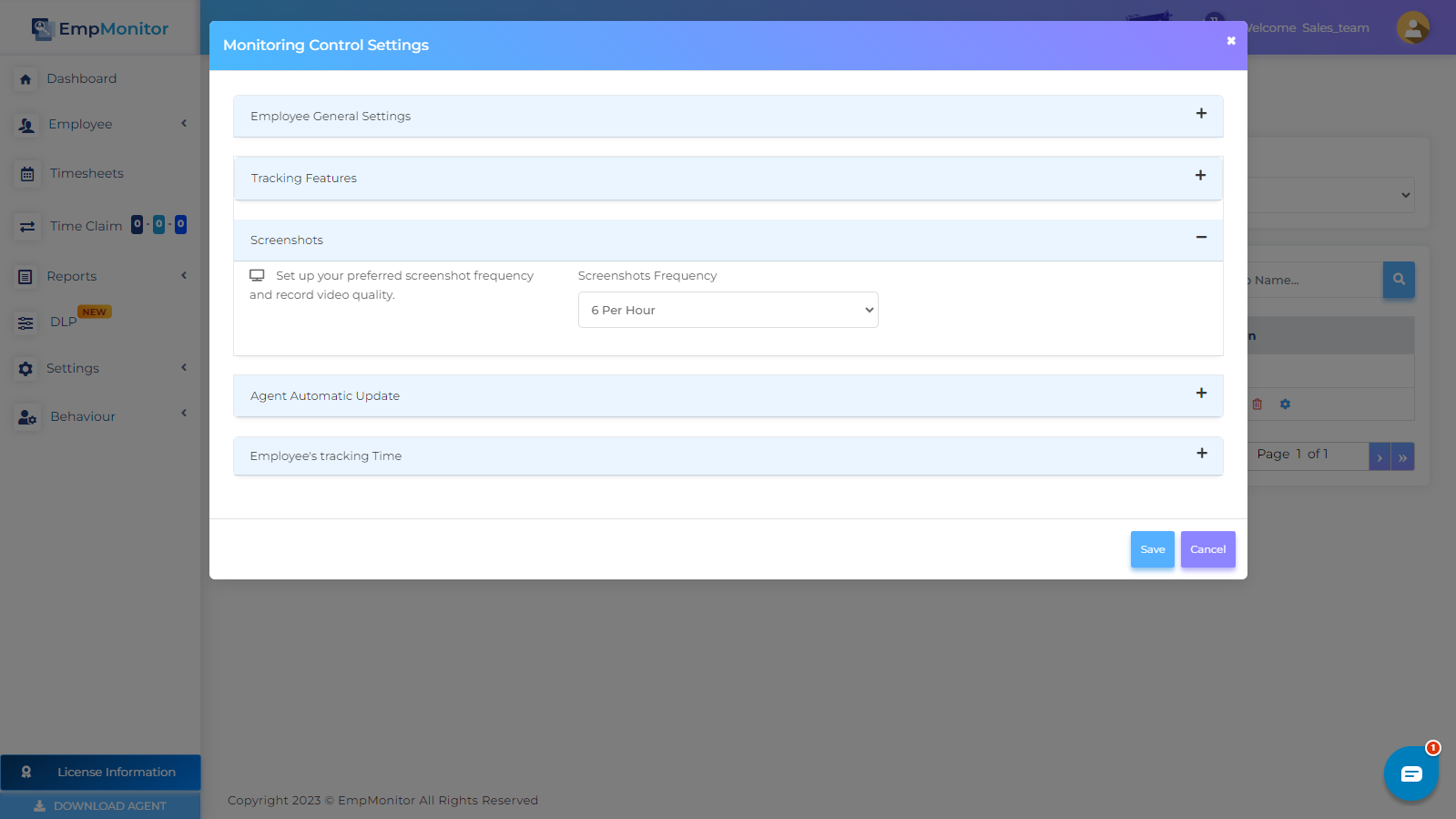Image resolution: width=1456 pixels, height=819 pixels.
Task: Open the DLP menu item
Action: 63,322
